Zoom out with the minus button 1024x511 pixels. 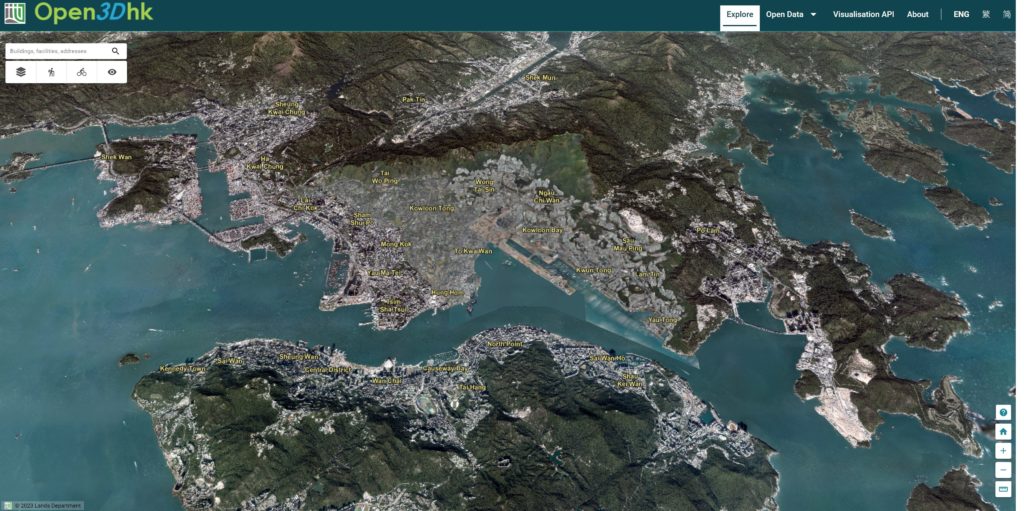click(1003, 470)
